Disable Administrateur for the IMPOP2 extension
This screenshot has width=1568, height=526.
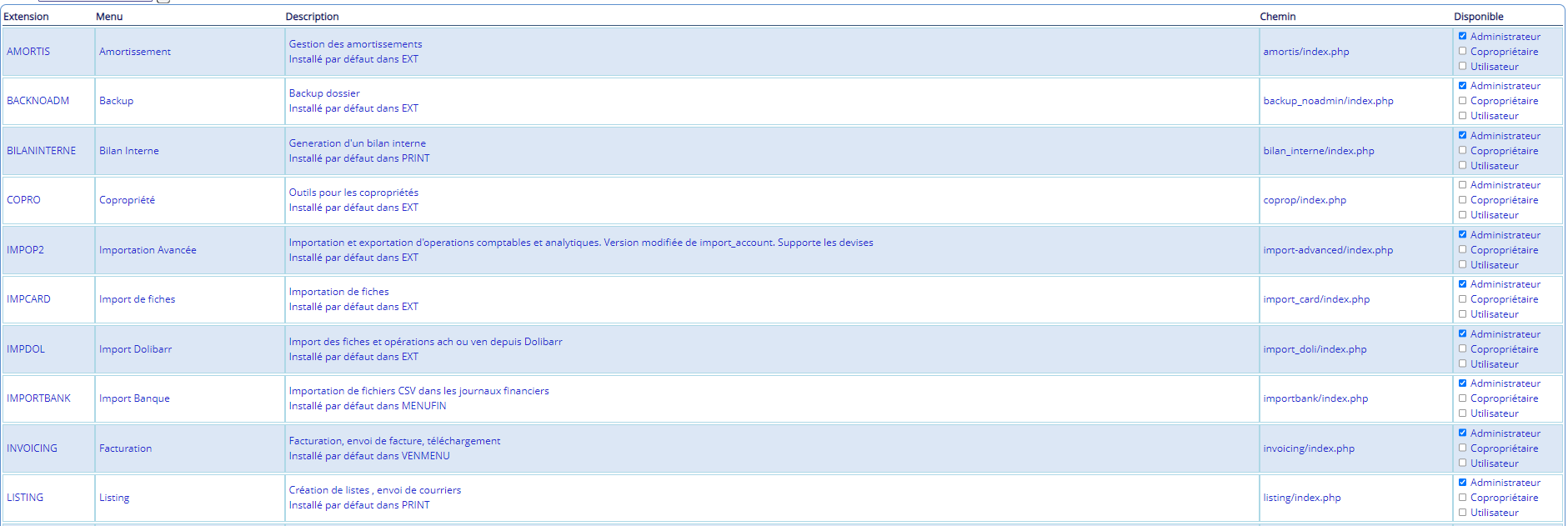[x=1462, y=235]
